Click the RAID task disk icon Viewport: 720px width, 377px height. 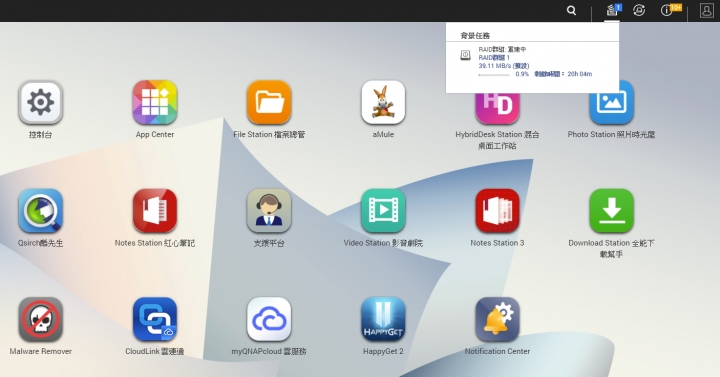click(x=465, y=56)
